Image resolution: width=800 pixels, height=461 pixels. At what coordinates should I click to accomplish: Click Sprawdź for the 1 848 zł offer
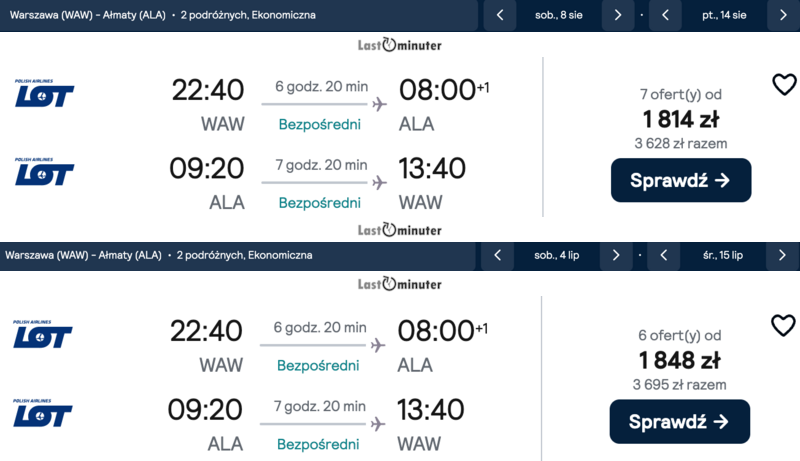(679, 421)
